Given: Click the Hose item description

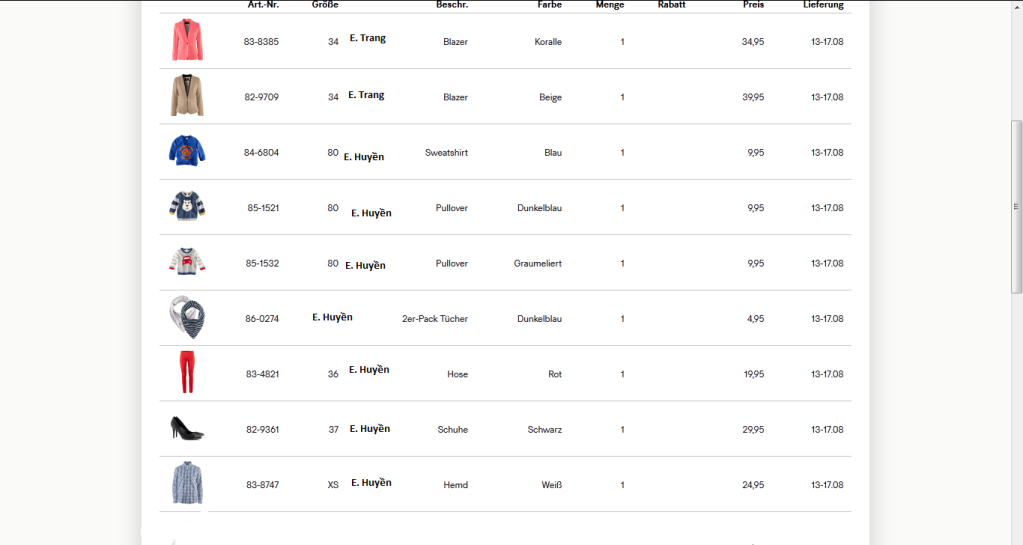Looking at the screenshot, I should click(457, 374).
